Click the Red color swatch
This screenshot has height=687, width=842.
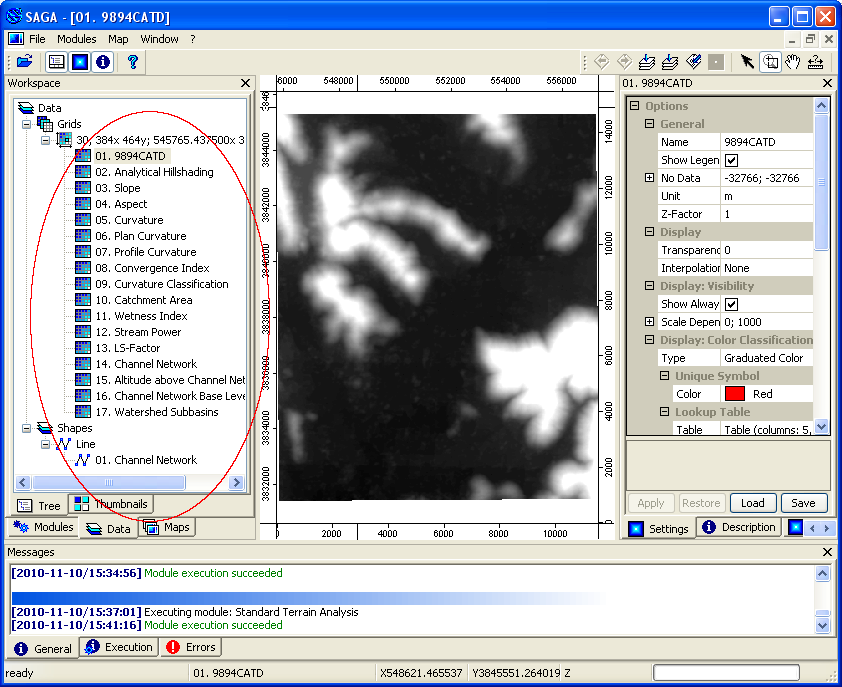pos(735,394)
